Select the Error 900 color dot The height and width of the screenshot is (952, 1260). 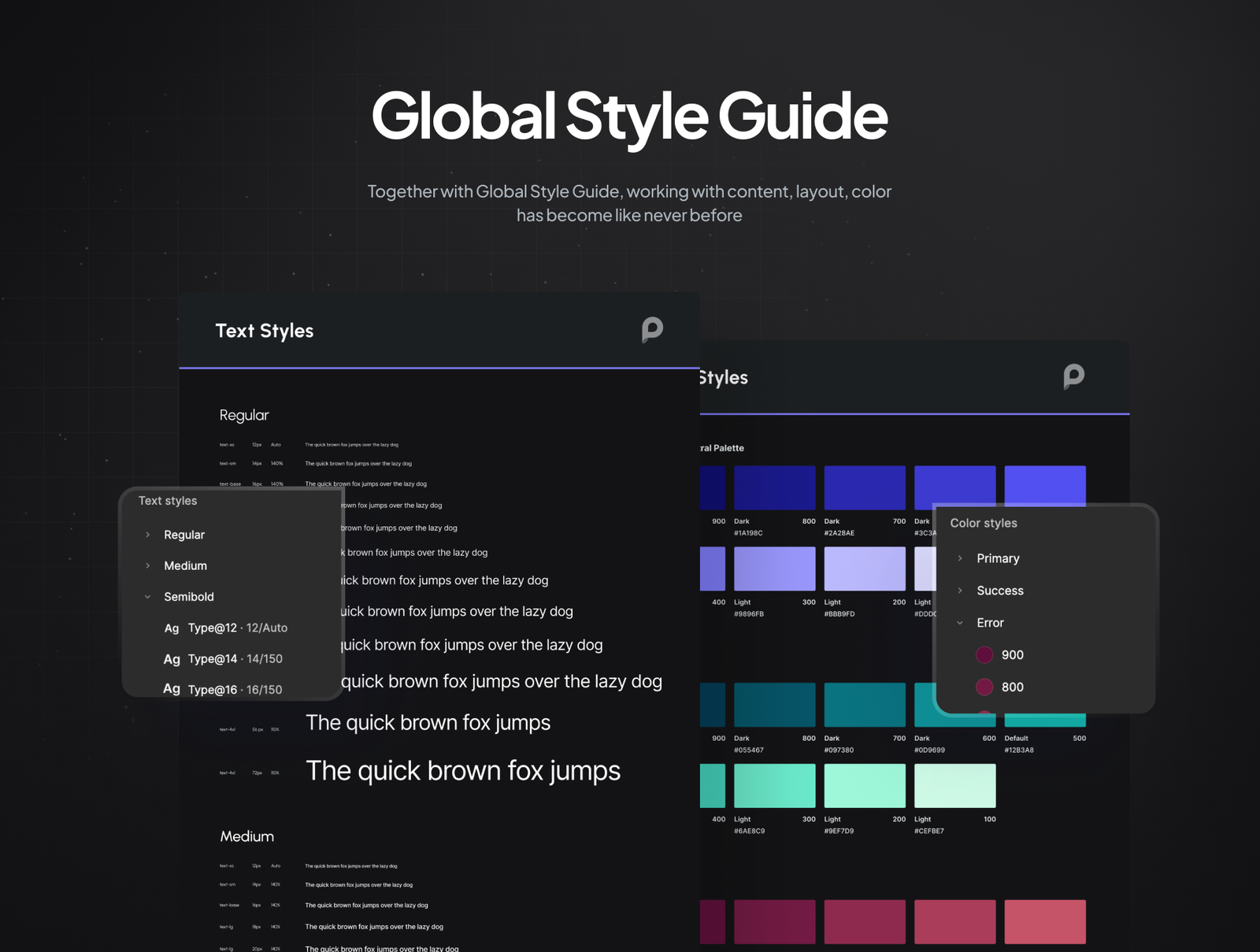point(984,654)
